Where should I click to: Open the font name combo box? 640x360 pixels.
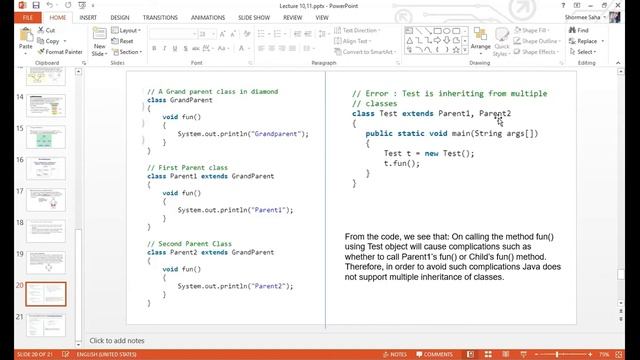click(x=173, y=34)
